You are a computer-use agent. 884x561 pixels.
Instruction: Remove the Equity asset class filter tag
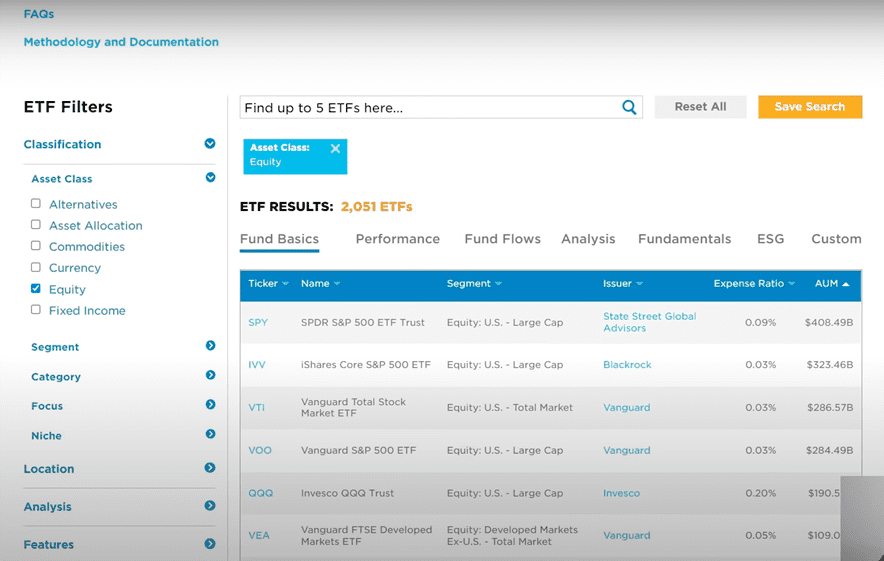click(335, 149)
